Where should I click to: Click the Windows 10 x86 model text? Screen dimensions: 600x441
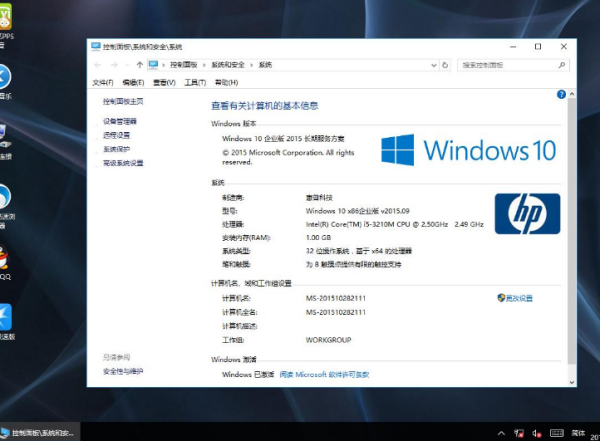(x=357, y=211)
